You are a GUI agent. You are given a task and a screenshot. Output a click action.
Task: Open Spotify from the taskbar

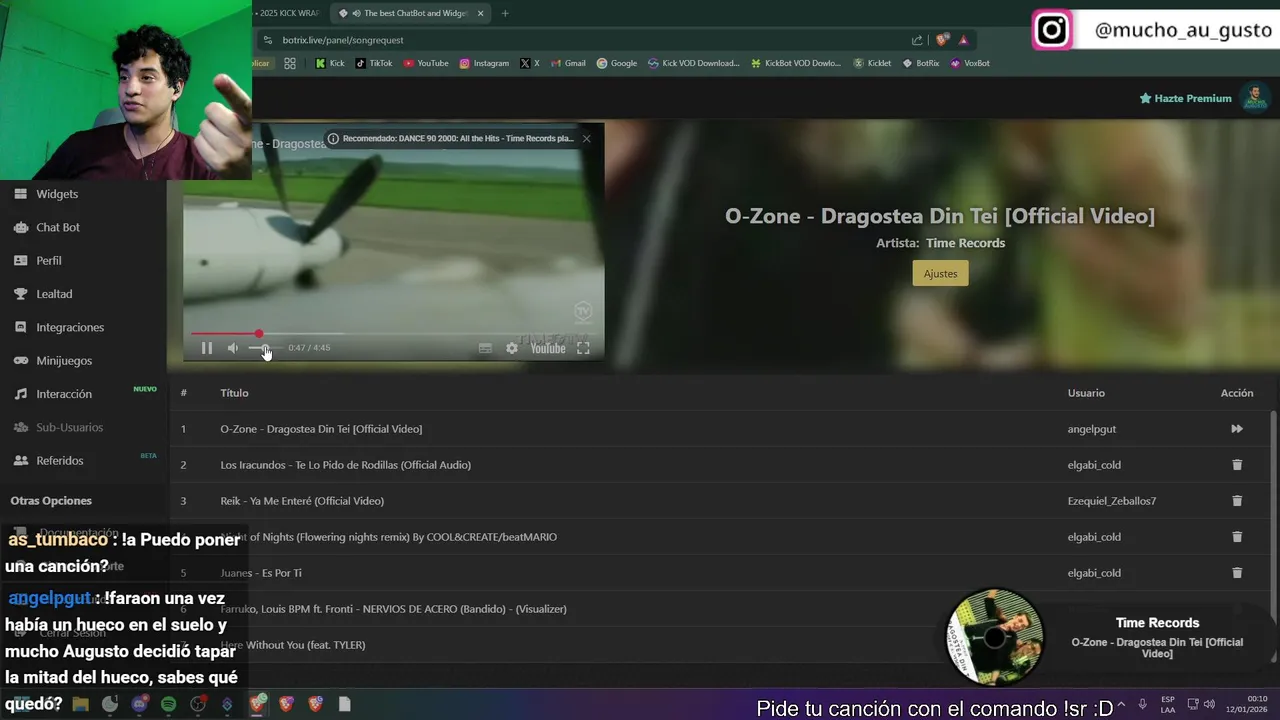[168, 704]
